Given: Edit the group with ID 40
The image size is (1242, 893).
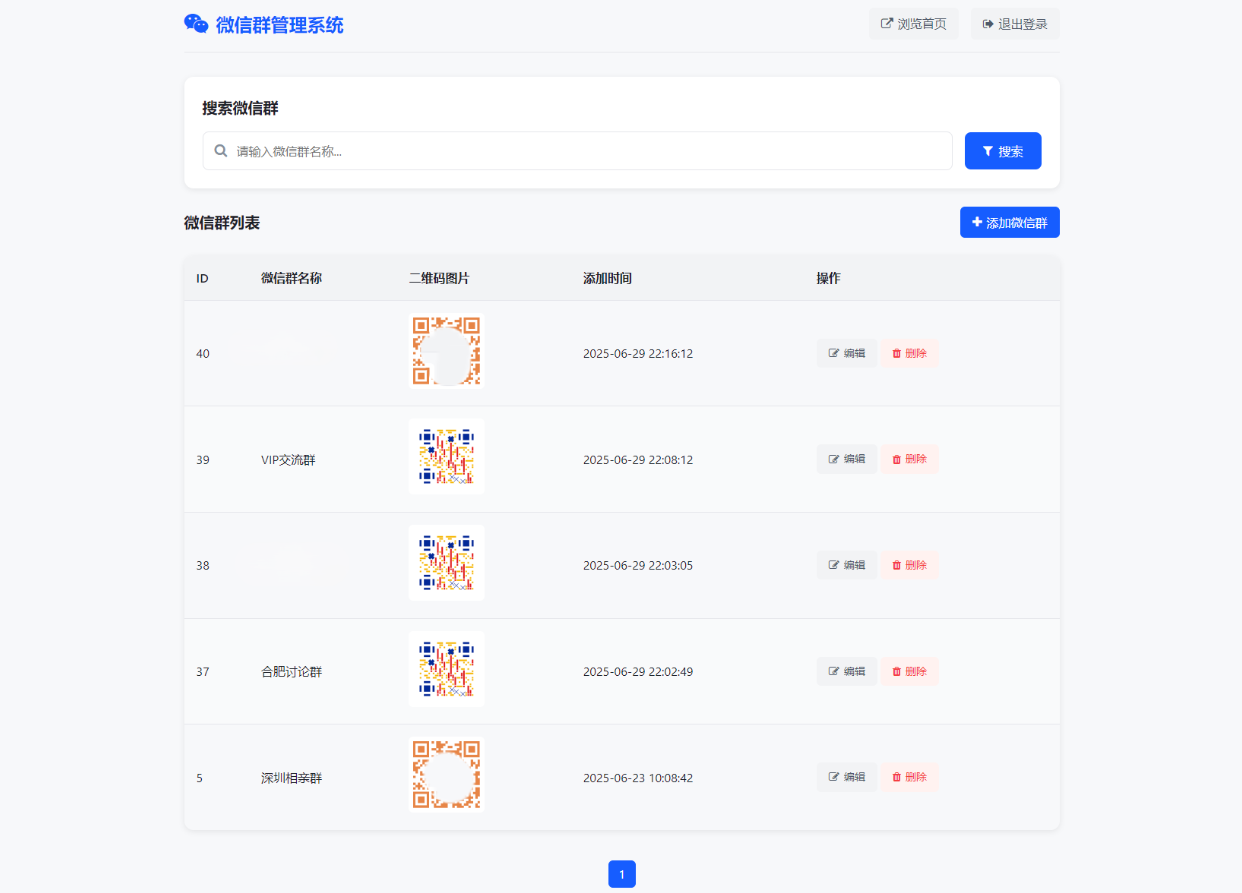Looking at the screenshot, I should [x=847, y=353].
